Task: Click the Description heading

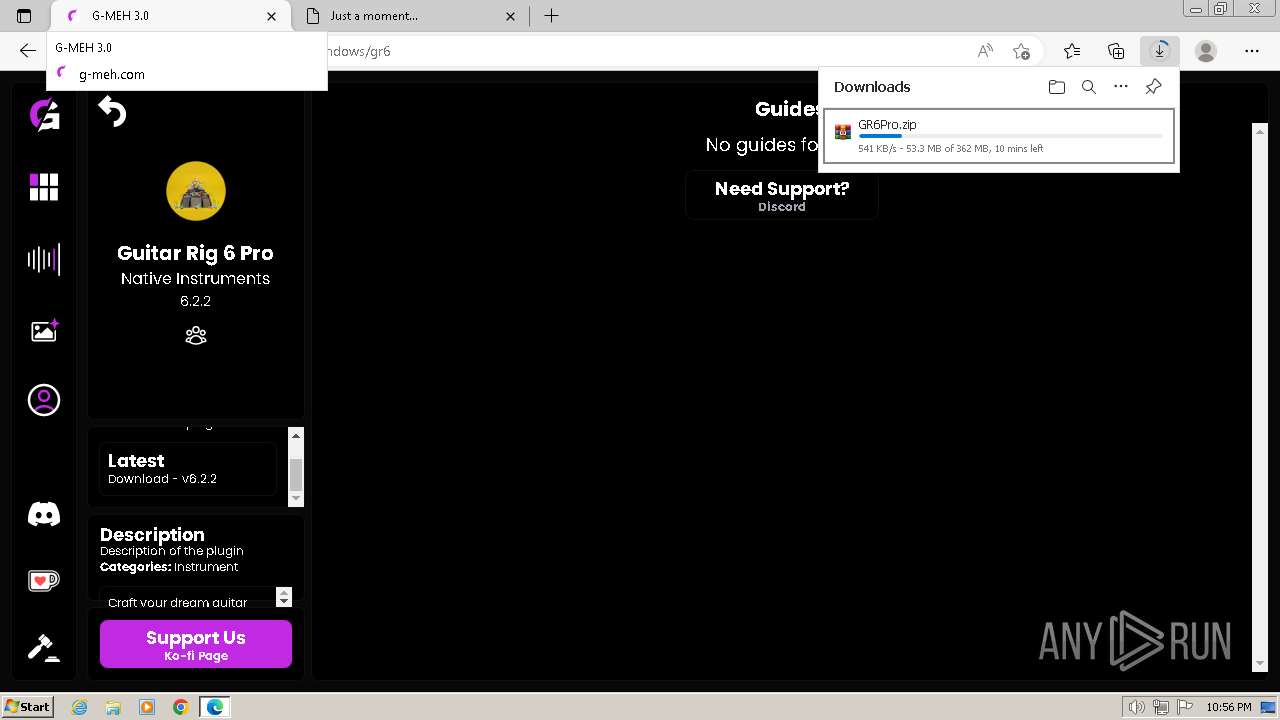Action: pyautogui.click(x=152, y=535)
